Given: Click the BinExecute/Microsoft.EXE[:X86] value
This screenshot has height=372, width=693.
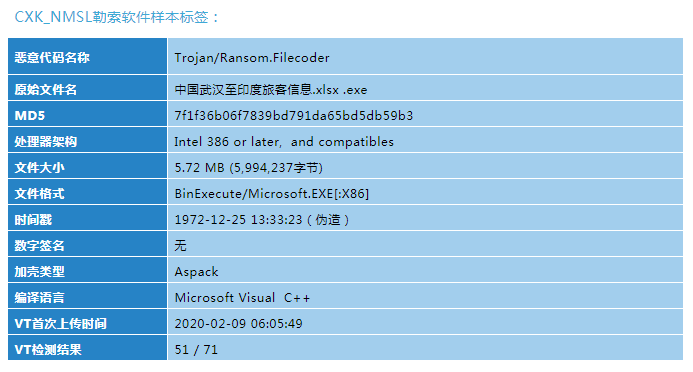Looking at the screenshot, I should 272,194.
